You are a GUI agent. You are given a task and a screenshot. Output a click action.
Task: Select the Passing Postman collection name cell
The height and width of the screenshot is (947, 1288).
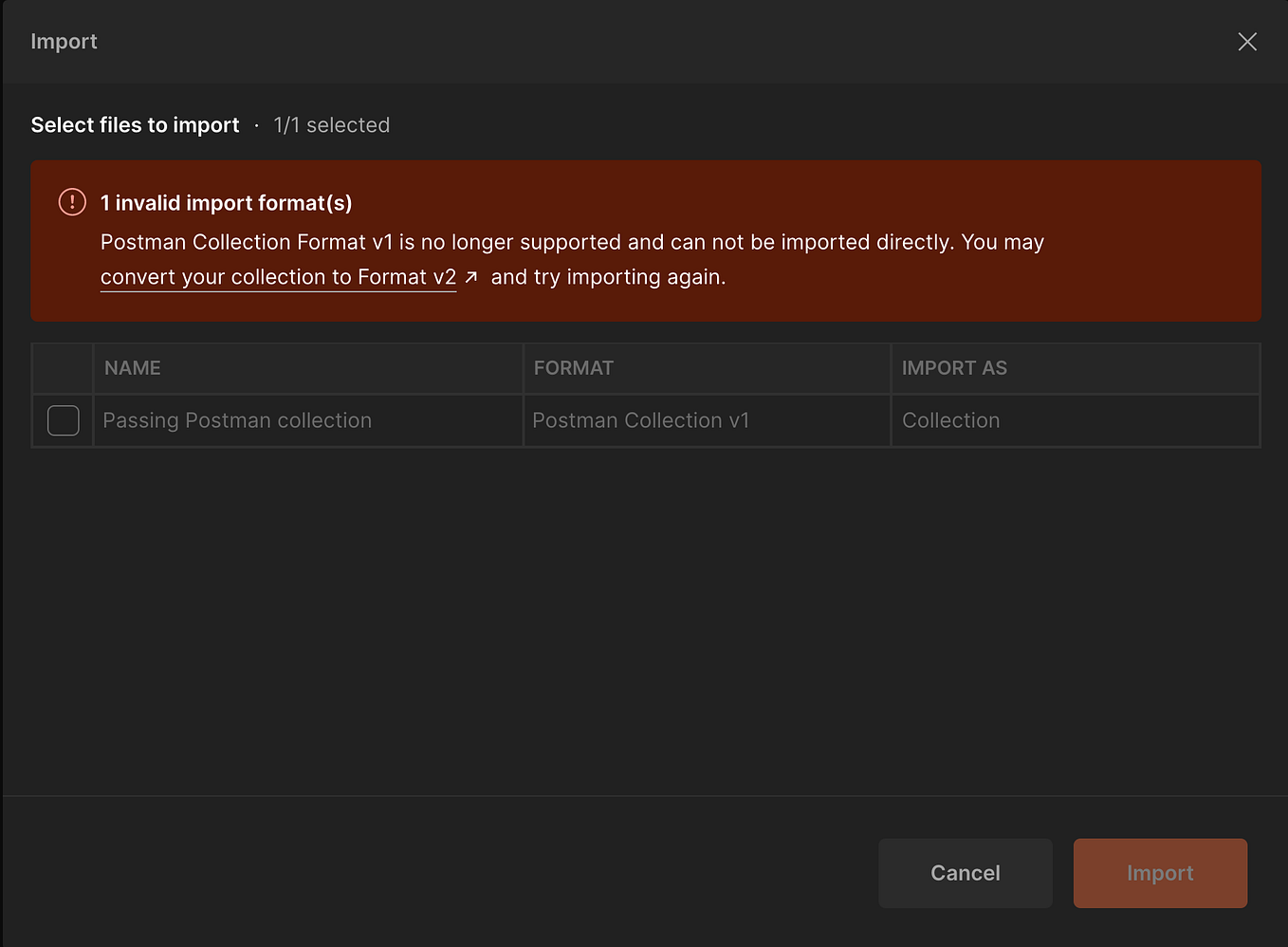237,420
